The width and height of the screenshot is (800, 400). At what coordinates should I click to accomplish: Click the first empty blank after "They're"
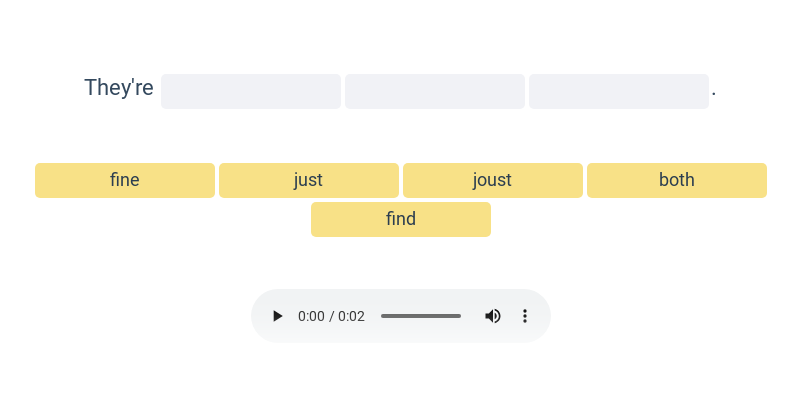coord(251,91)
